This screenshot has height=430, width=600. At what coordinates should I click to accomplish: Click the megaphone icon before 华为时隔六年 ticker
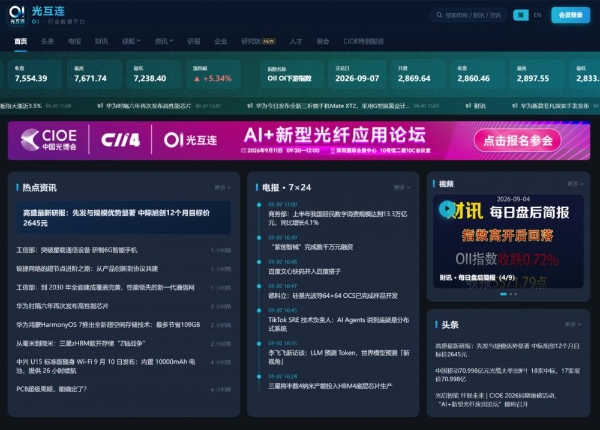(100, 106)
